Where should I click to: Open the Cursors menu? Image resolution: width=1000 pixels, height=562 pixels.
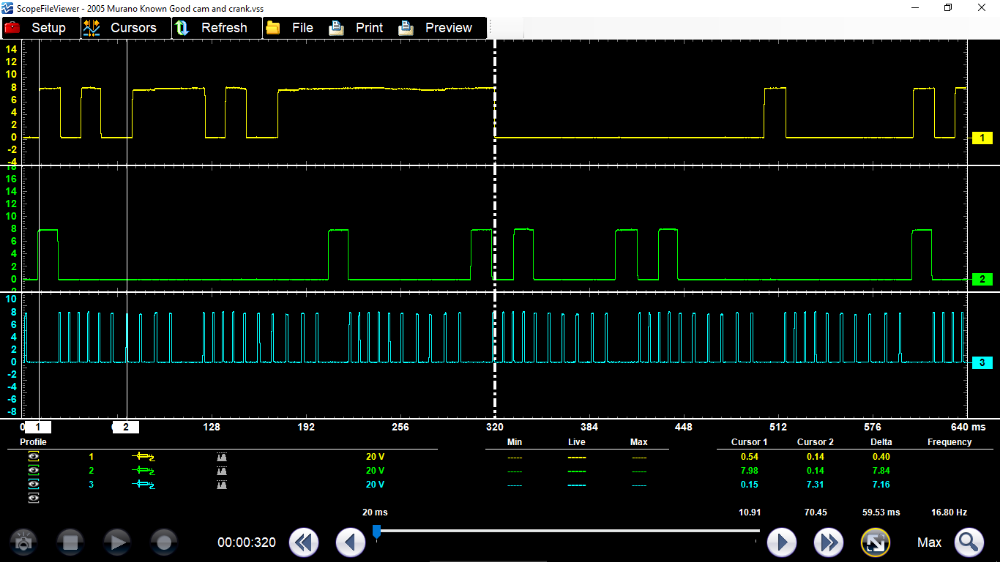(121, 28)
